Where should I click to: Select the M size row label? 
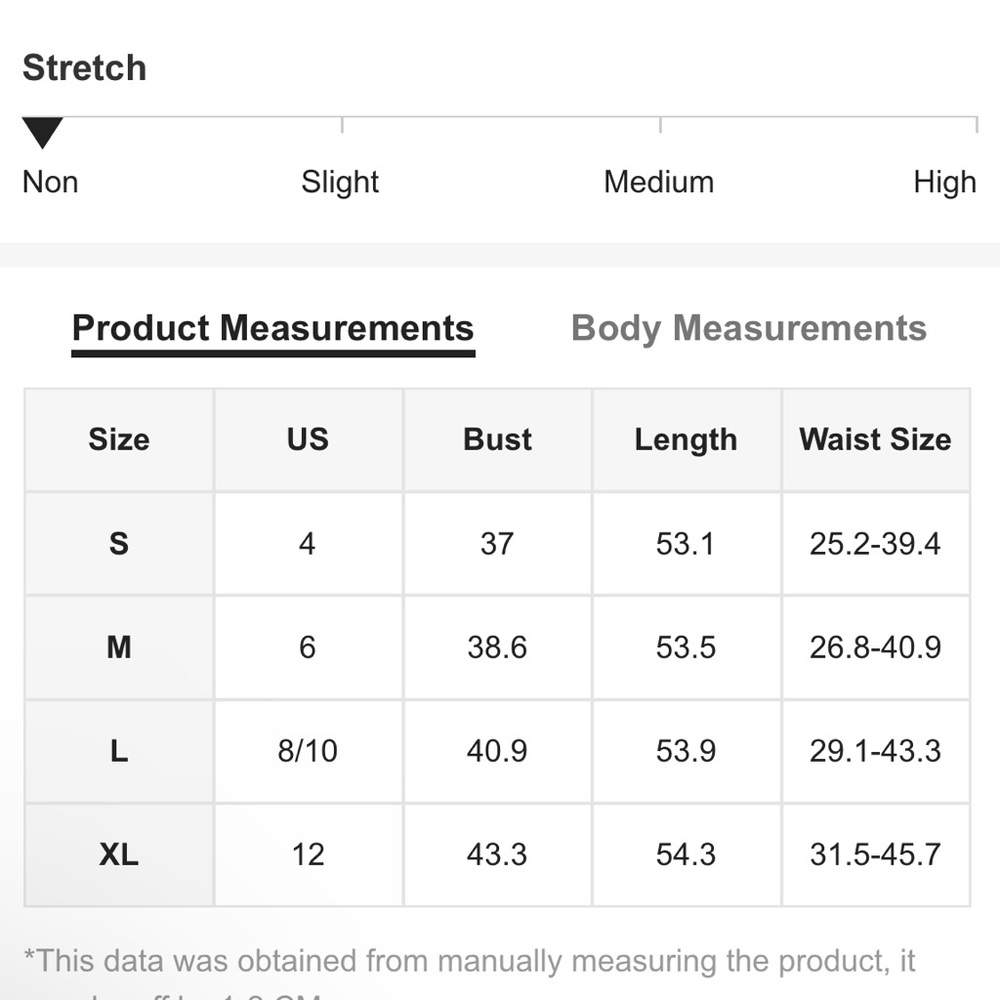tap(119, 647)
